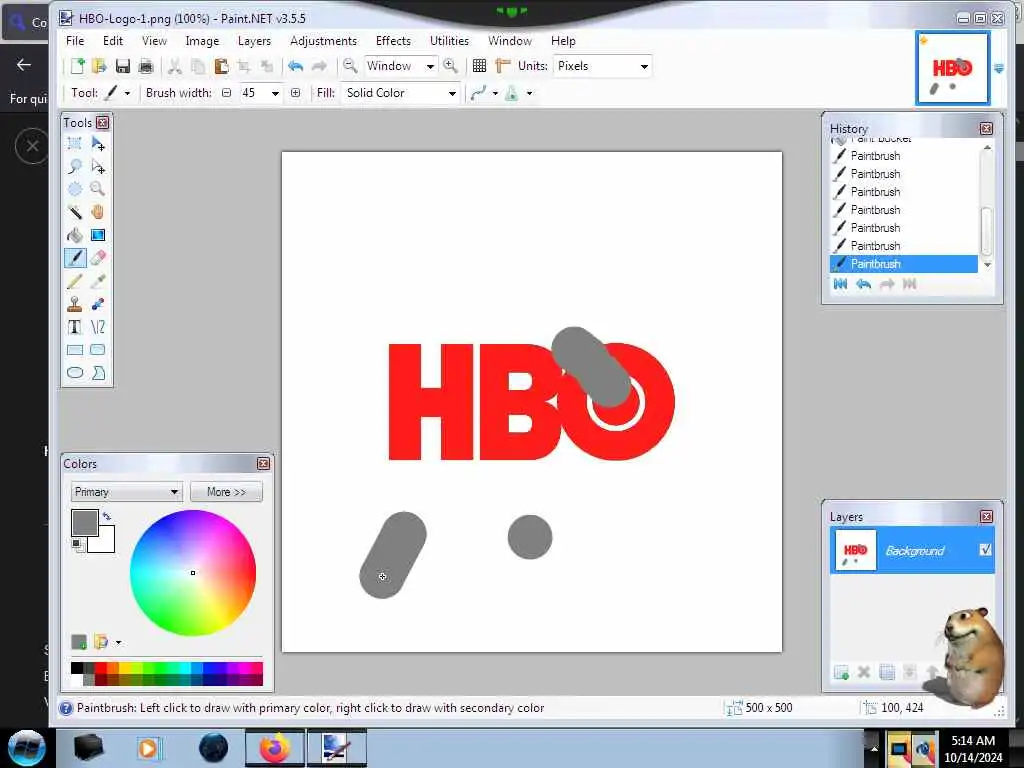Select the Rectangle shape tool
Image resolution: width=1024 pixels, height=768 pixels.
point(75,350)
